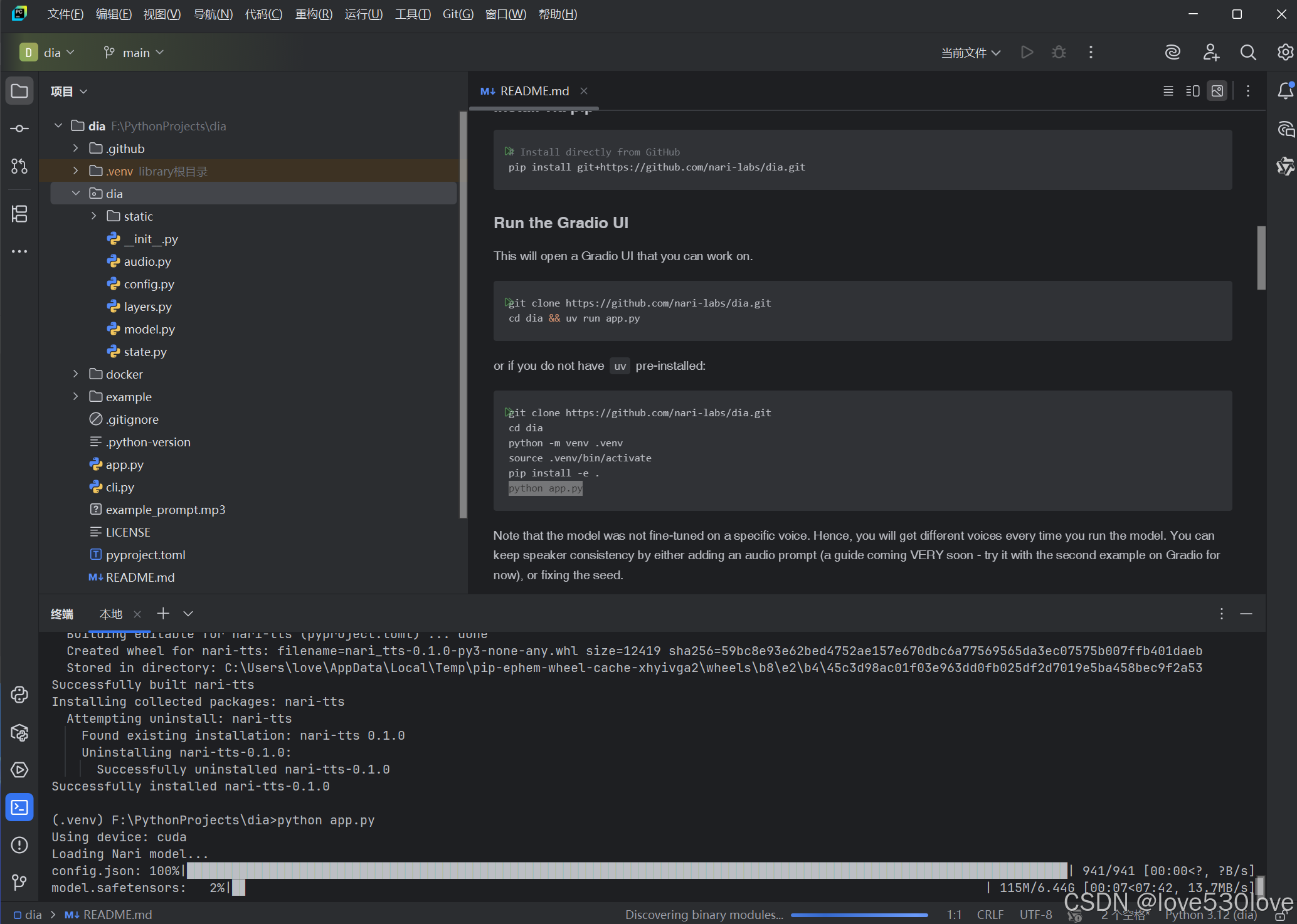The image size is (1297, 924).
Task: Click the Python 3.12 (dia) interpreter status
Action: (x=1210, y=915)
